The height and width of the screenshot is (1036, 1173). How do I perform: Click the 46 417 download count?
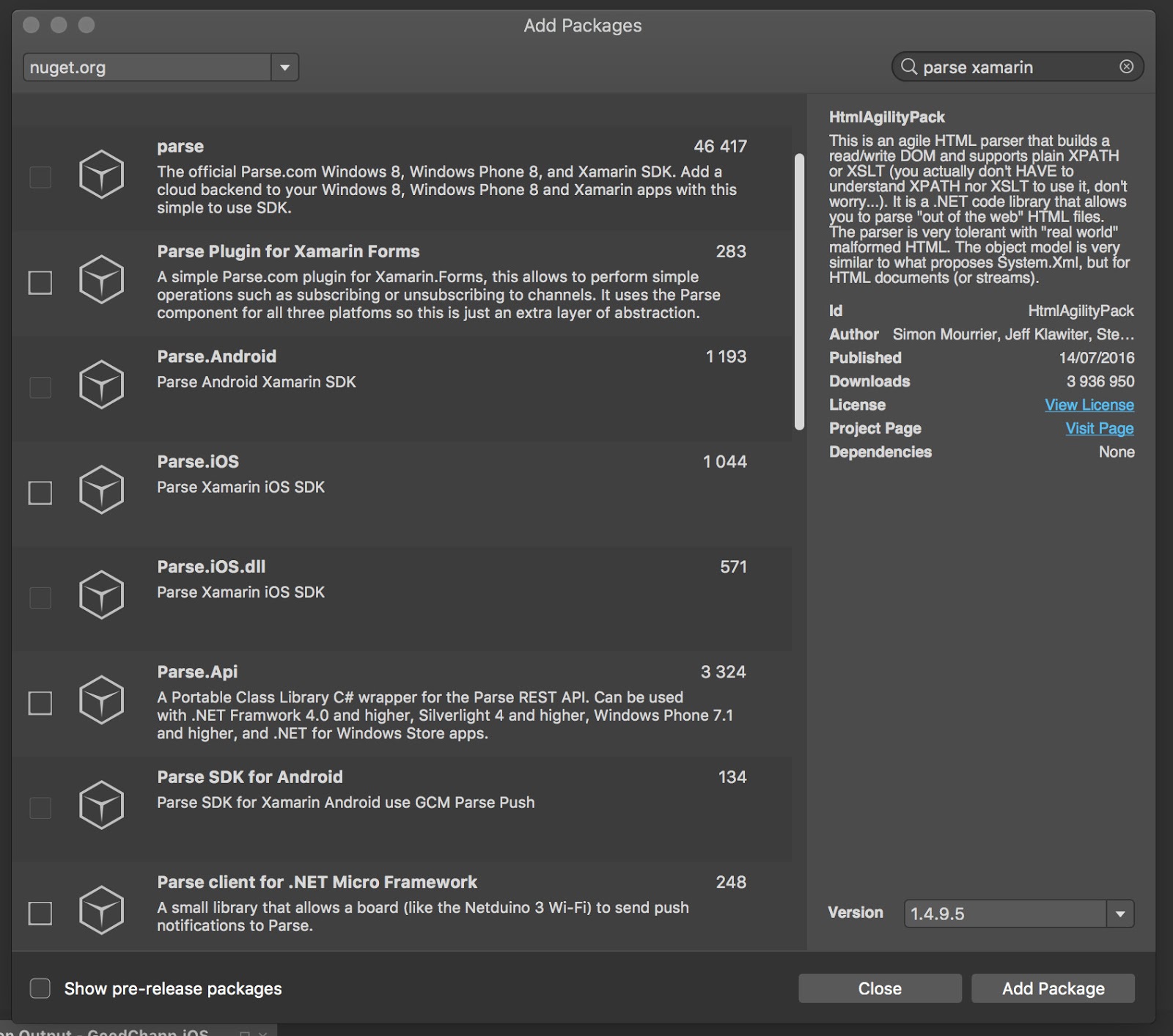pyautogui.click(x=721, y=147)
